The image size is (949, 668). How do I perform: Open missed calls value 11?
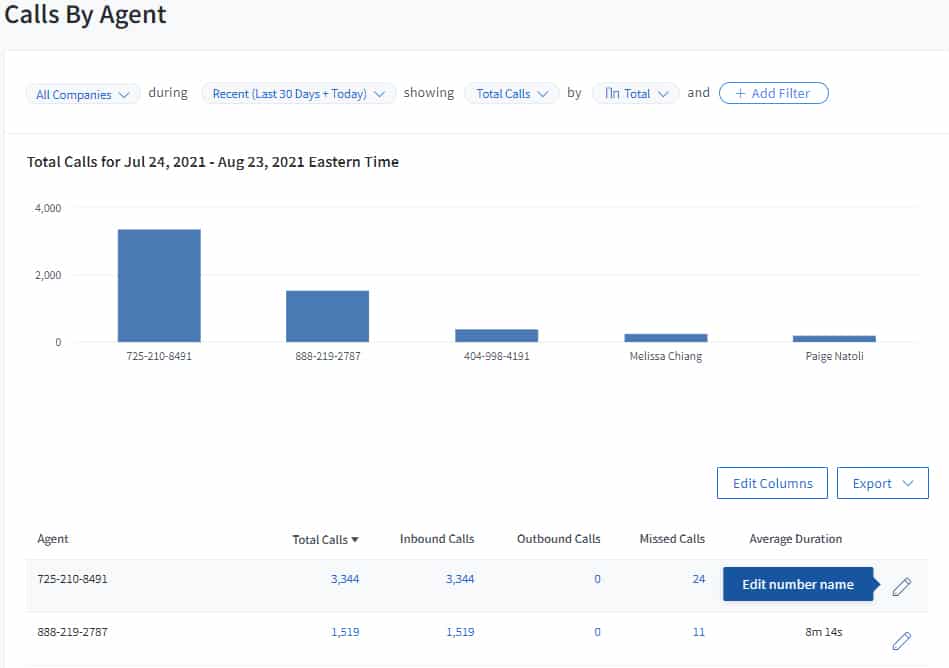coord(698,632)
